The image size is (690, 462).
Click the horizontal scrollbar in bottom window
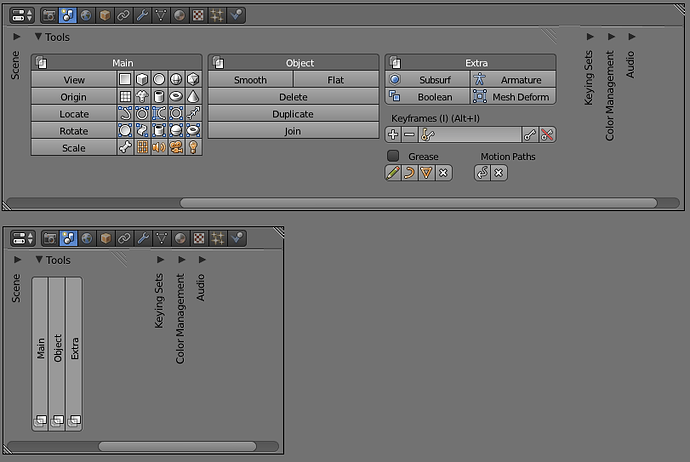(x=177, y=447)
